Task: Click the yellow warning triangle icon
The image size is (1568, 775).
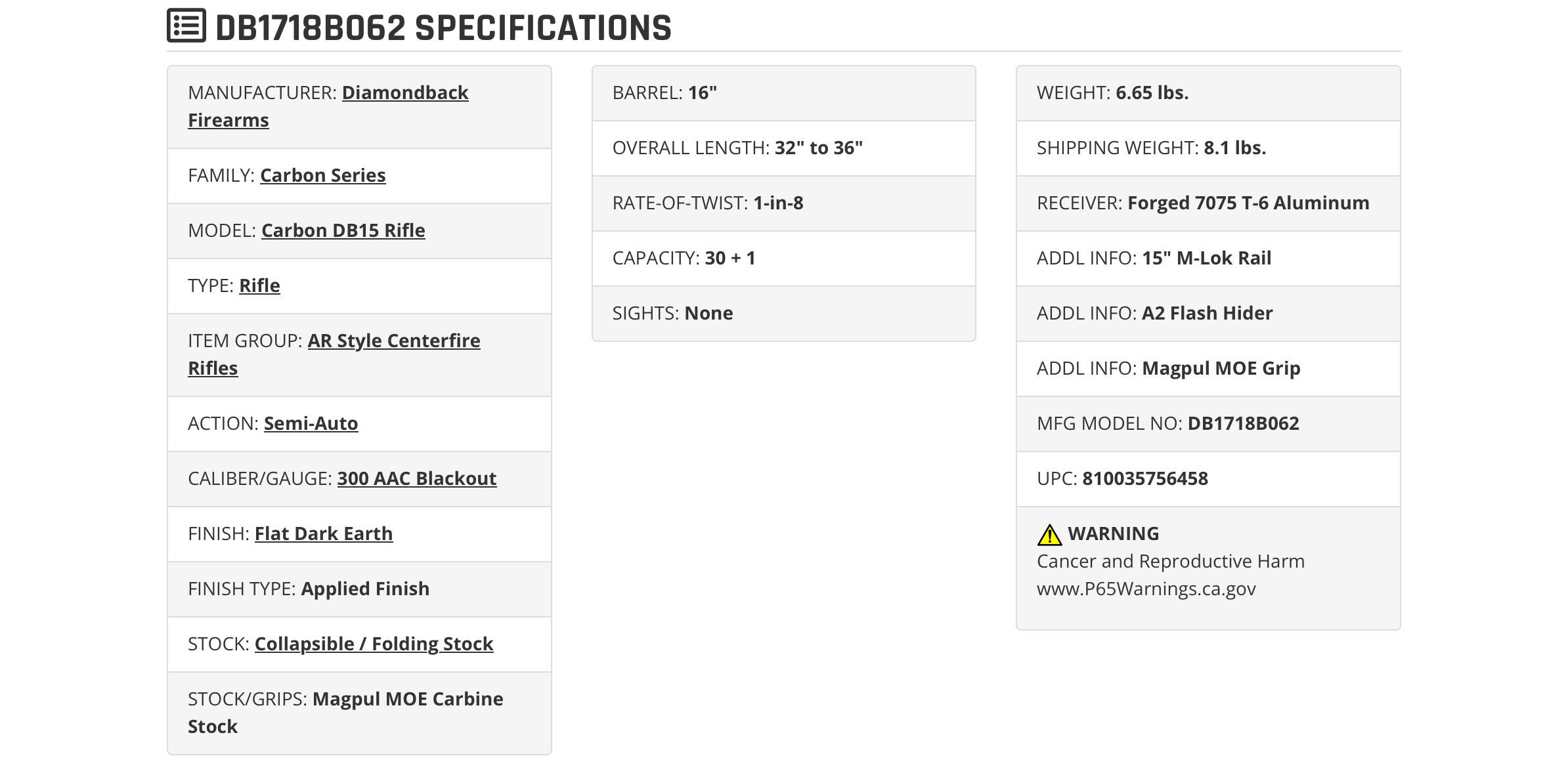Action: [x=1049, y=535]
